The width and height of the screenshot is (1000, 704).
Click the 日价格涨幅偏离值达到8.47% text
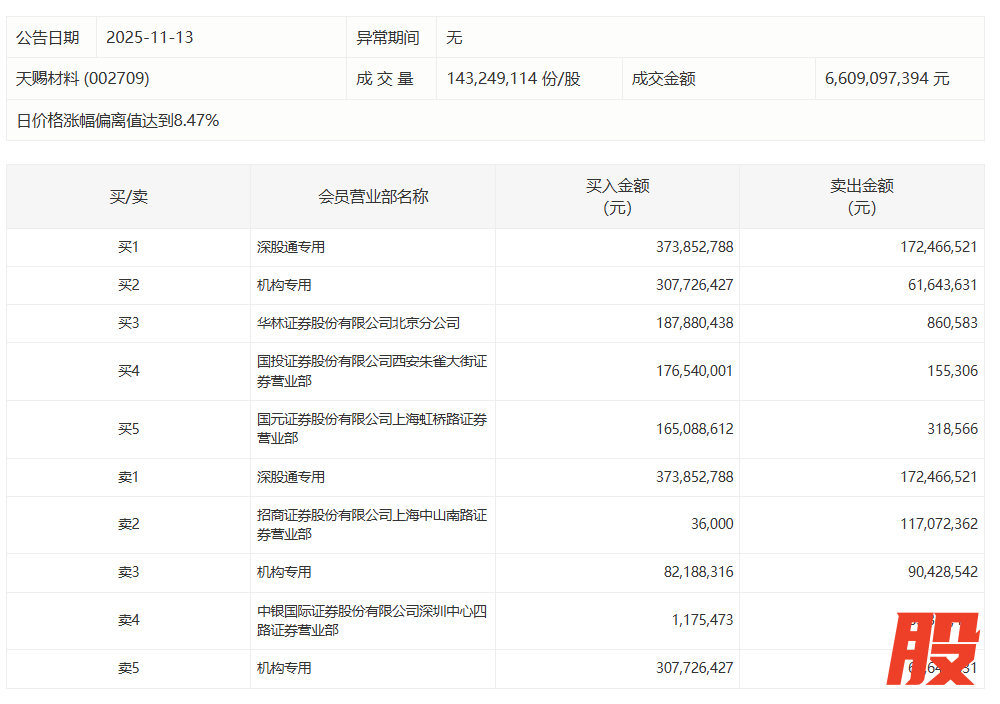[x=118, y=121]
